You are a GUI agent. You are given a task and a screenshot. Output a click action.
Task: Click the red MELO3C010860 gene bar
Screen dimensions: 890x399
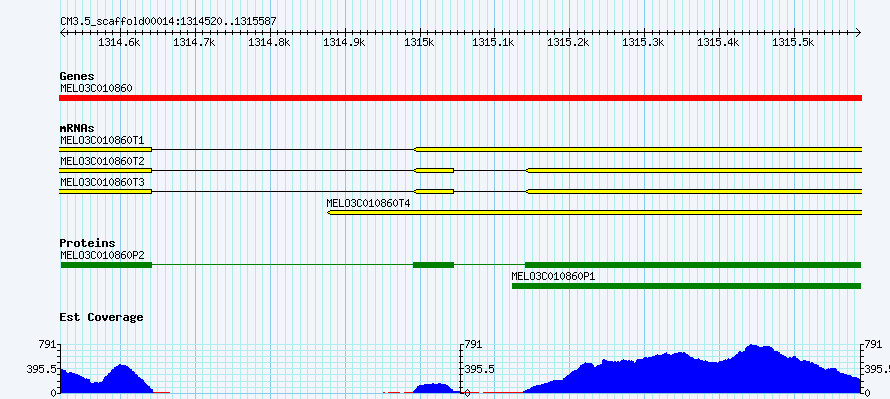pyautogui.click(x=460, y=98)
